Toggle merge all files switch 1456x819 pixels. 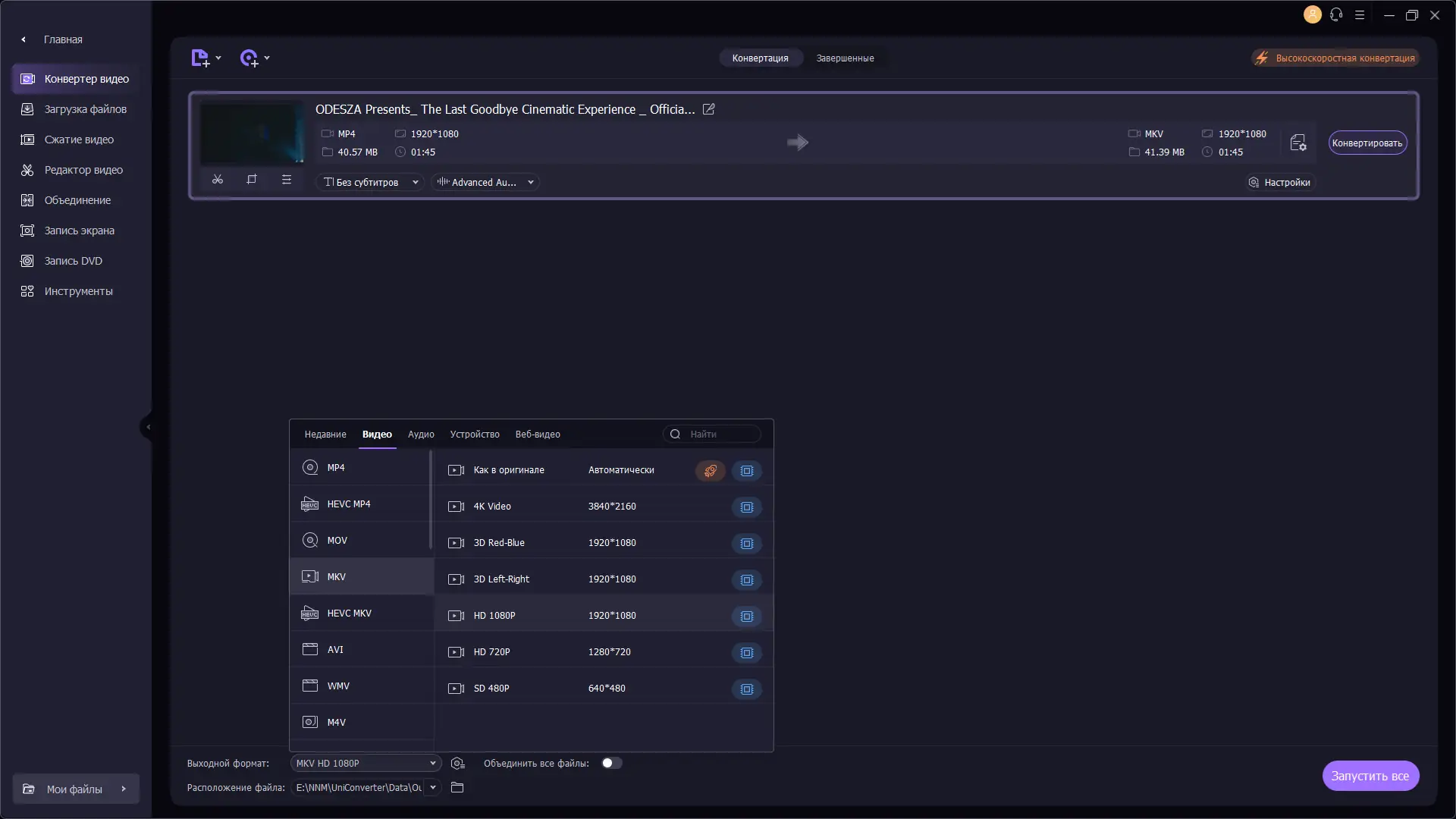(x=611, y=764)
